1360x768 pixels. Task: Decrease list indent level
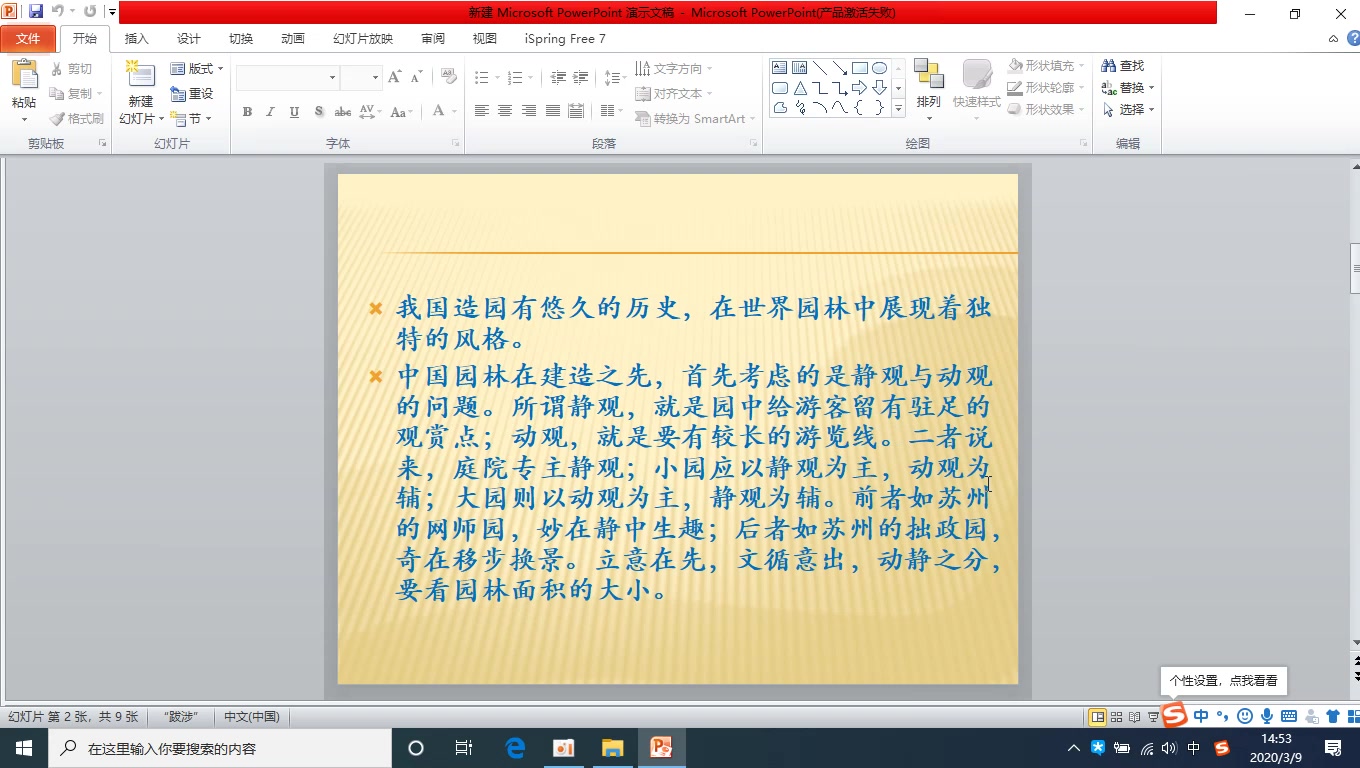[x=558, y=77]
